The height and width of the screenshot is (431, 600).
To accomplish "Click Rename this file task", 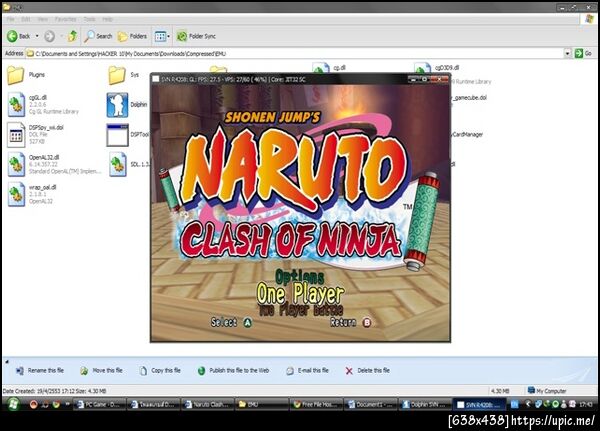I will [40, 371].
